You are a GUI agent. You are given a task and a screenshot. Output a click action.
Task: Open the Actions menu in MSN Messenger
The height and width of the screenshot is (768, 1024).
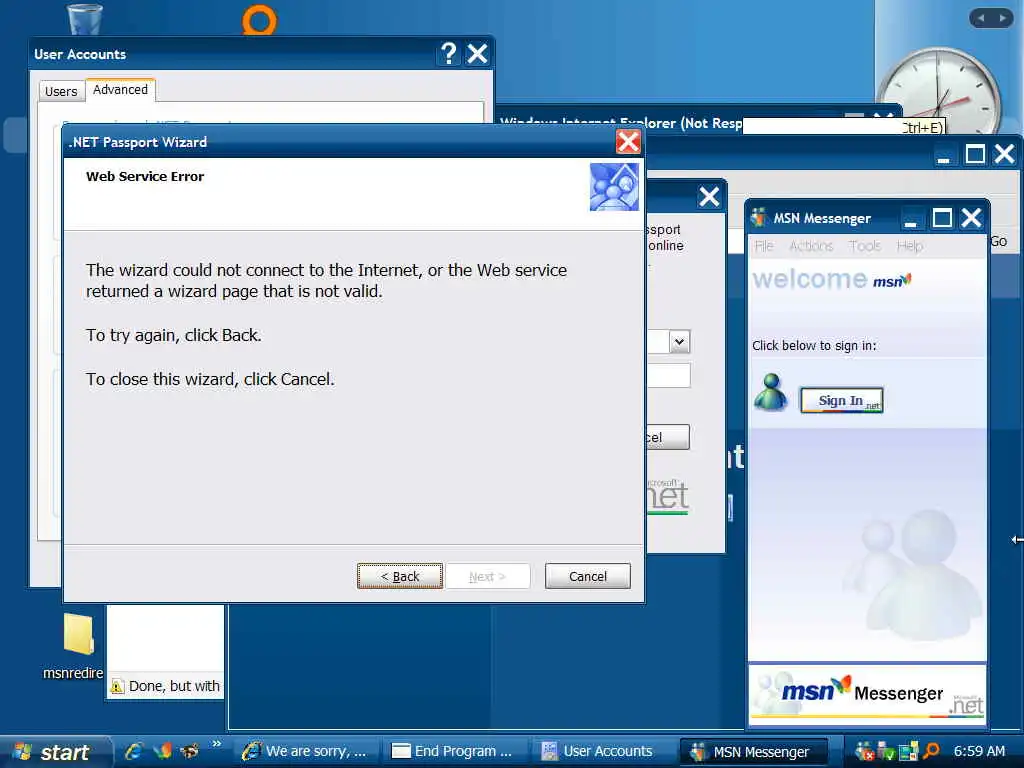[811, 246]
